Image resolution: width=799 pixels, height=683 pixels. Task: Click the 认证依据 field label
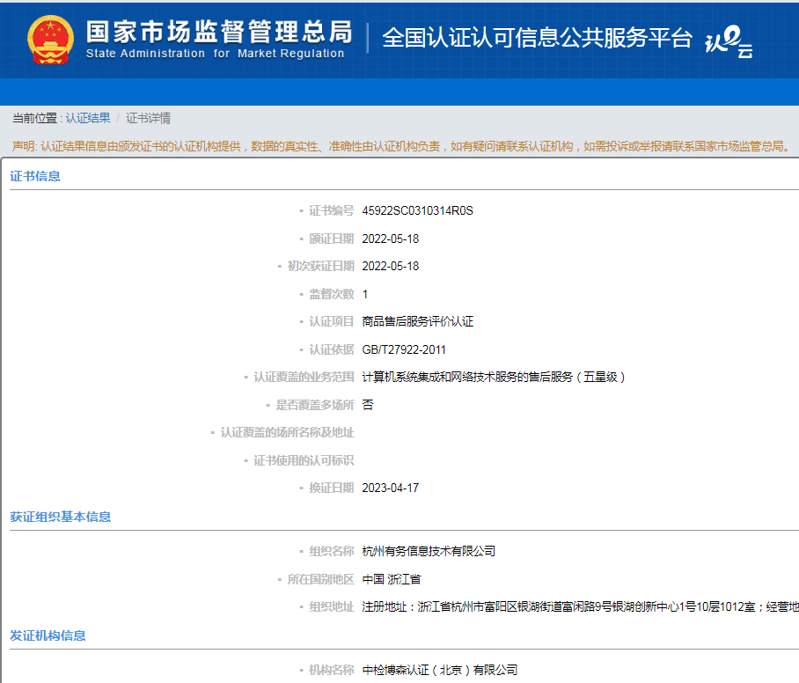331,350
